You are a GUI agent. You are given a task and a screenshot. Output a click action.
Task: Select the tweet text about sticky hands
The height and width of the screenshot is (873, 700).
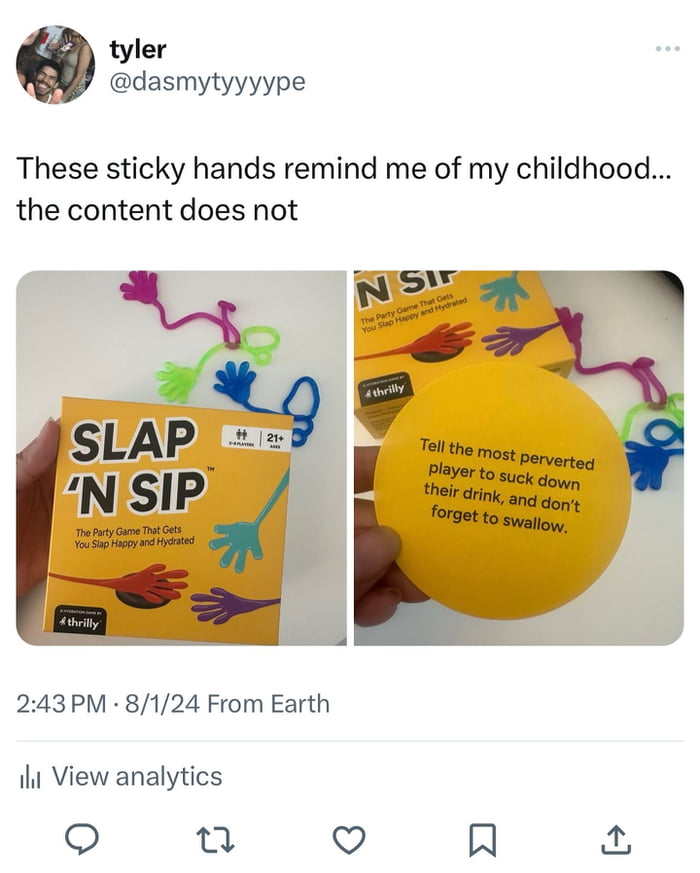(x=344, y=189)
